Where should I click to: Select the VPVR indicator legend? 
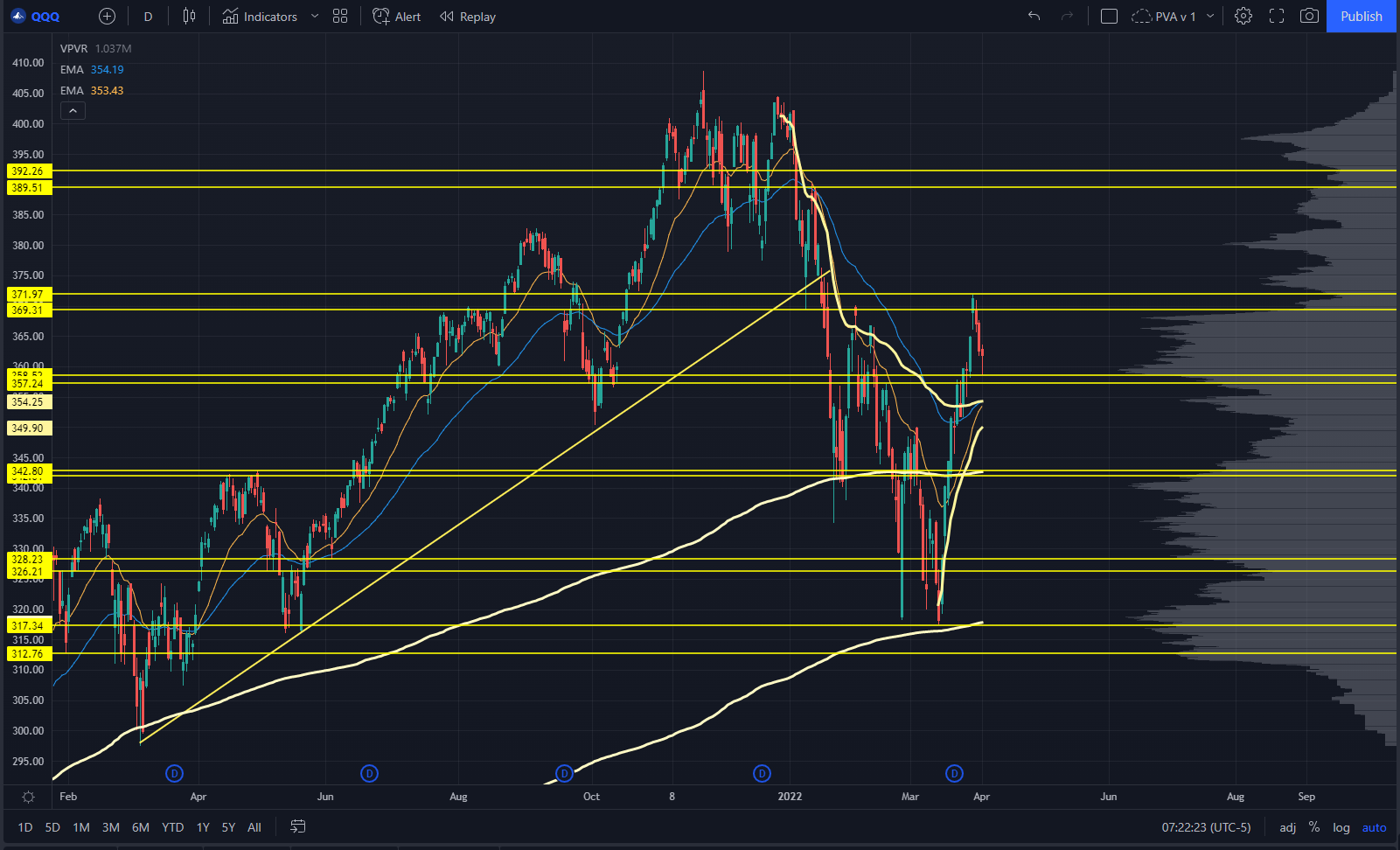[x=95, y=49]
